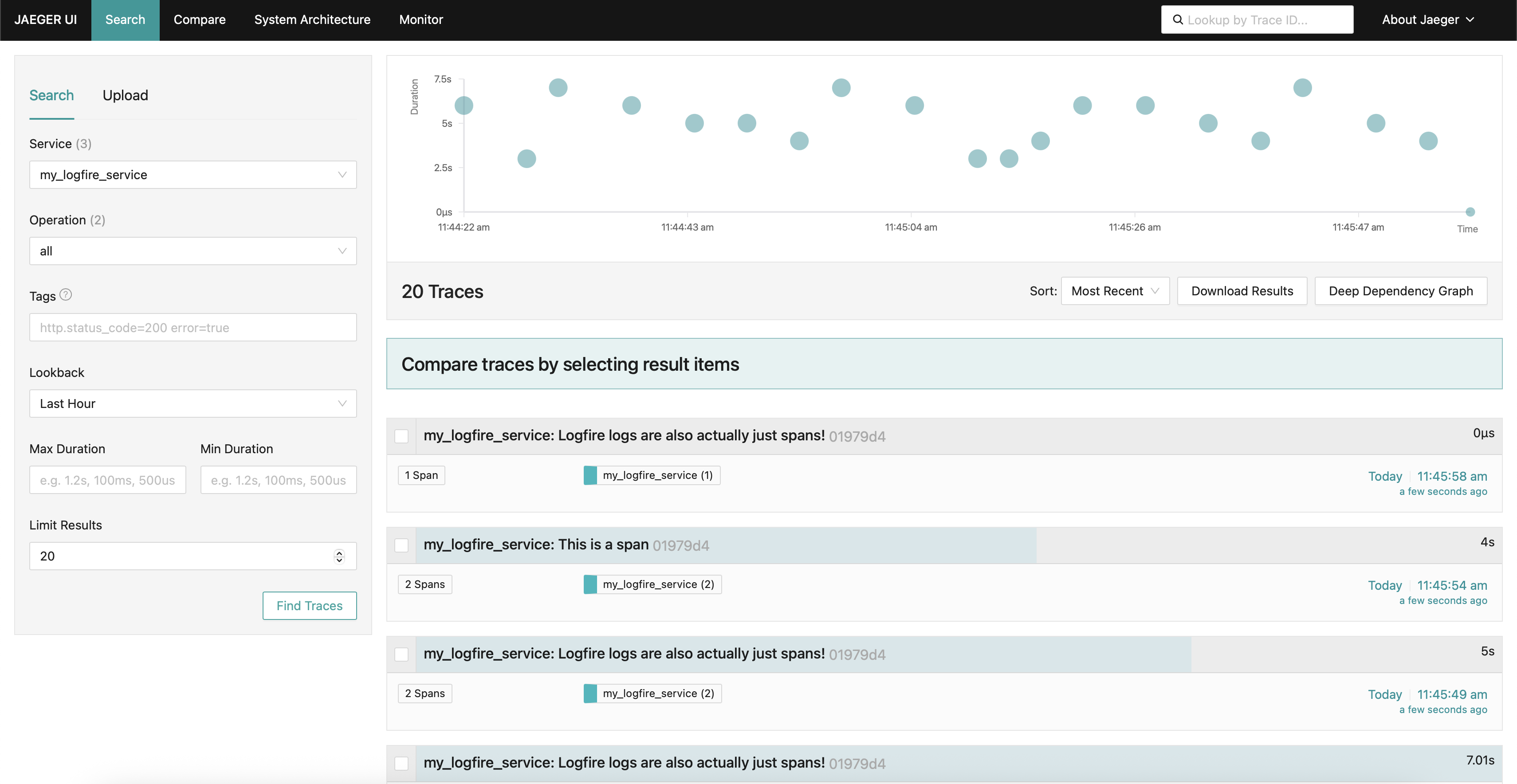The width and height of the screenshot is (1517, 784).
Task: Click the JAEGER UI logo text
Action: [45, 20]
